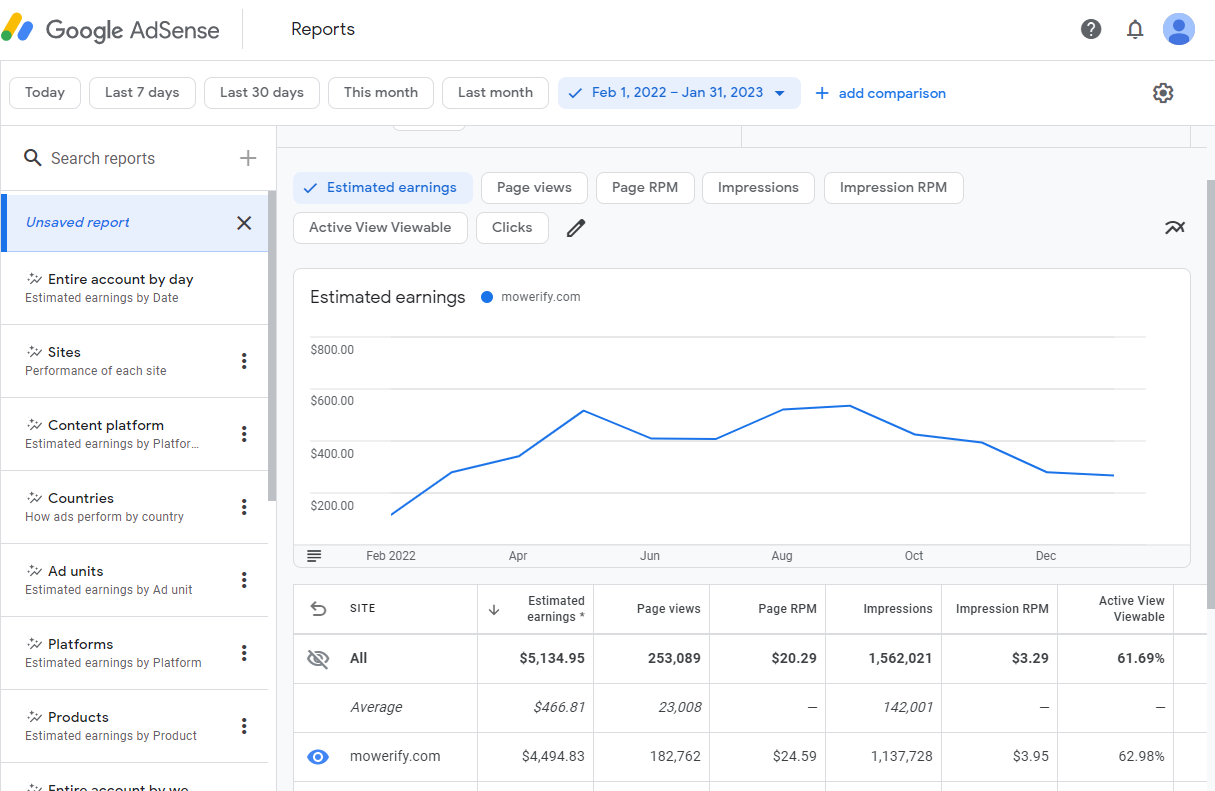Open the Countries report
The height and width of the screenshot is (791, 1215).
click(x=134, y=507)
